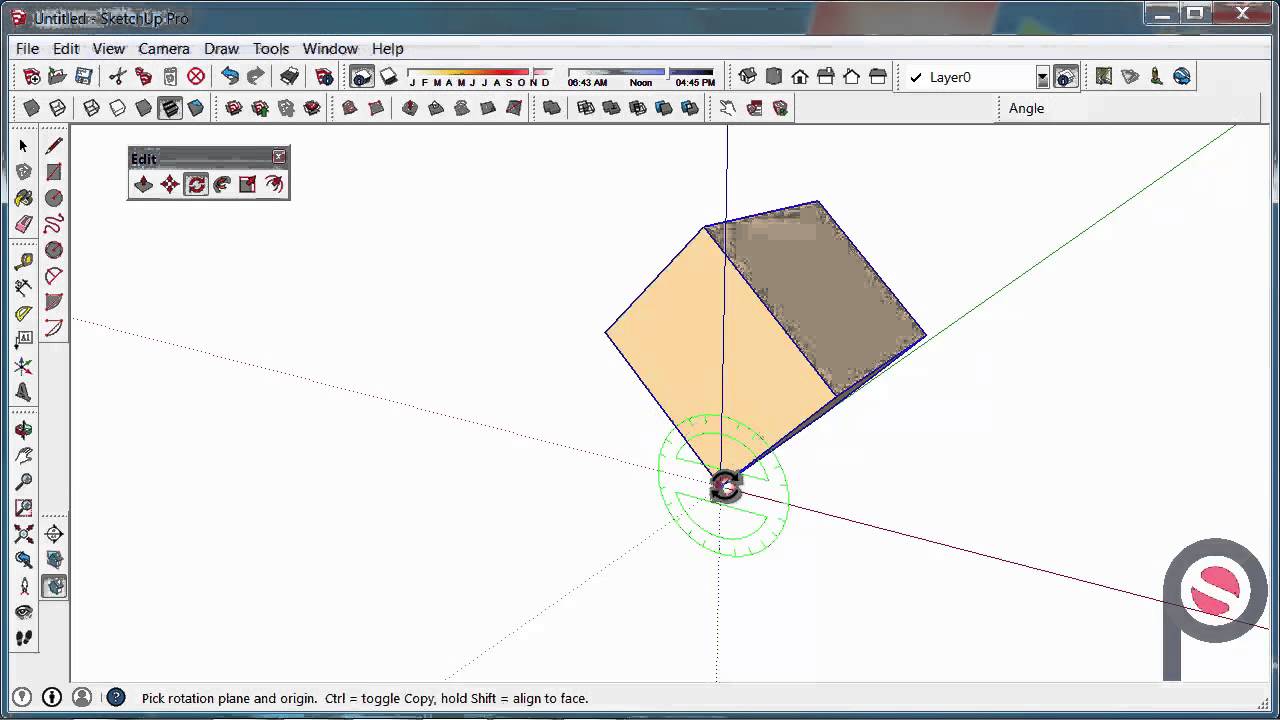Viewport: 1280px width, 720px height.
Task: Click the Model Info icon
Action: [324, 76]
